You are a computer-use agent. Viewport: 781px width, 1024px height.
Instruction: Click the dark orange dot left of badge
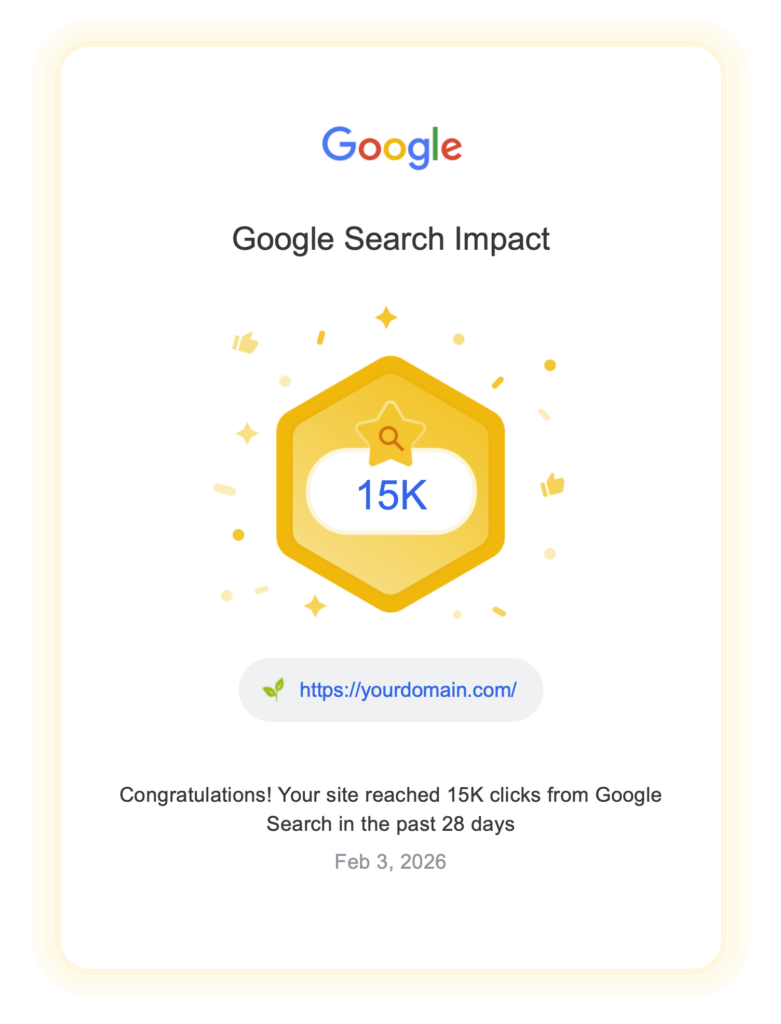pyautogui.click(x=238, y=535)
